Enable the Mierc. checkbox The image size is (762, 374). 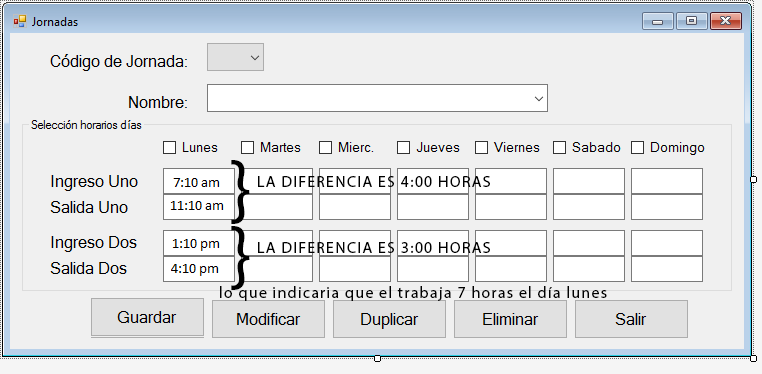tap(325, 148)
